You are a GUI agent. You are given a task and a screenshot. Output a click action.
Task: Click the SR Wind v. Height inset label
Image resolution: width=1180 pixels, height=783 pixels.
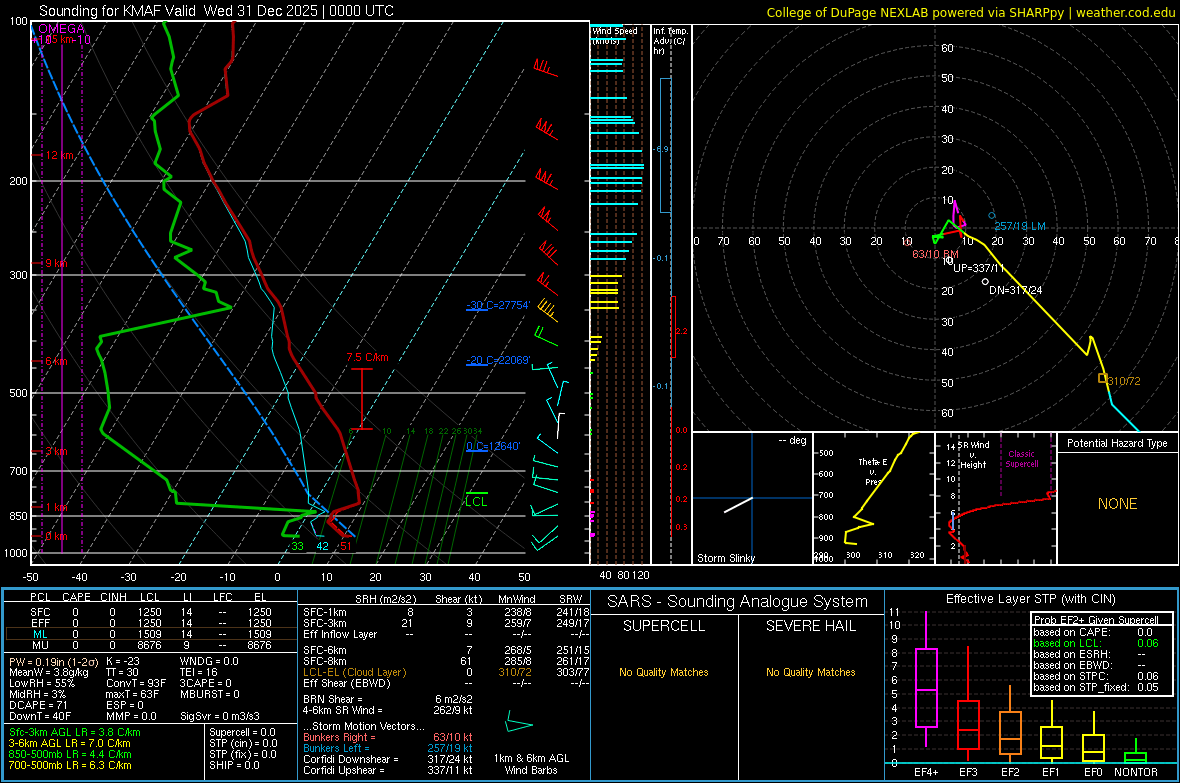[x=973, y=455]
